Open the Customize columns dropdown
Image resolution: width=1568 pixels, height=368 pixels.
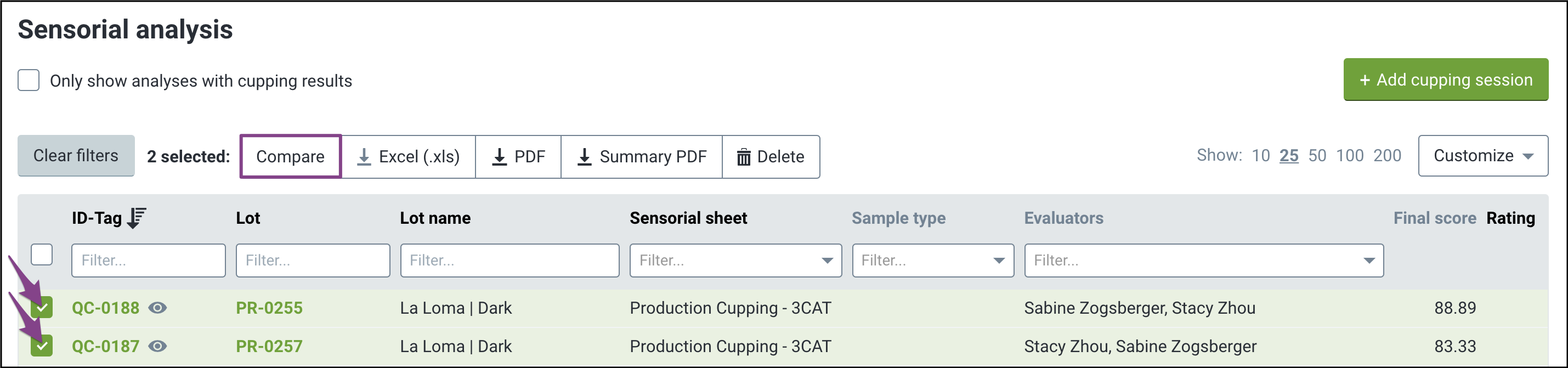point(1483,156)
